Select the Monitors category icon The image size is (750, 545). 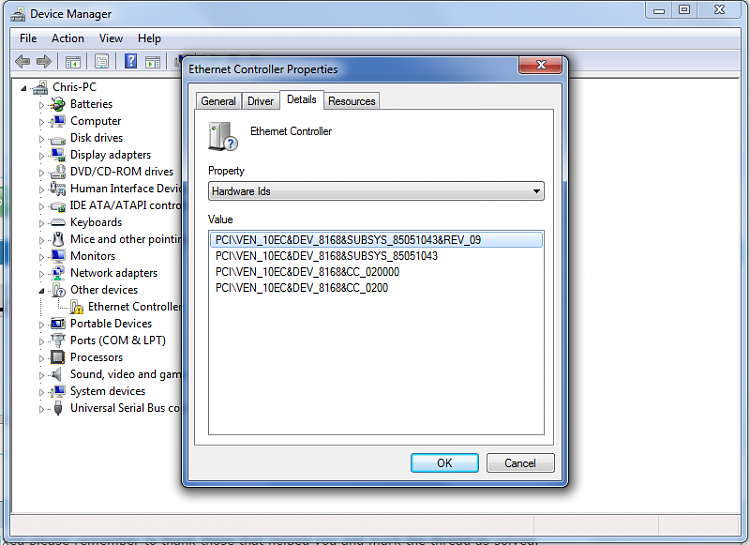[x=58, y=256]
